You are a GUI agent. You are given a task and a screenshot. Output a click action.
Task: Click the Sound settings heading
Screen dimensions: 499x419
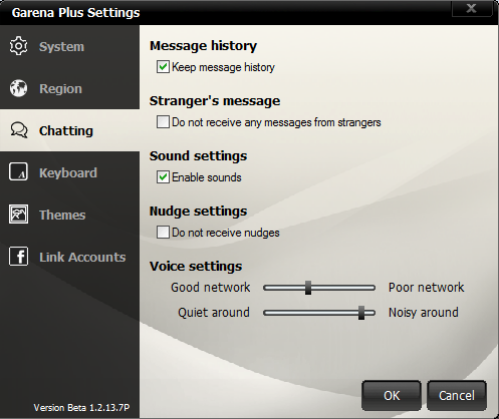pyautogui.click(x=198, y=156)
